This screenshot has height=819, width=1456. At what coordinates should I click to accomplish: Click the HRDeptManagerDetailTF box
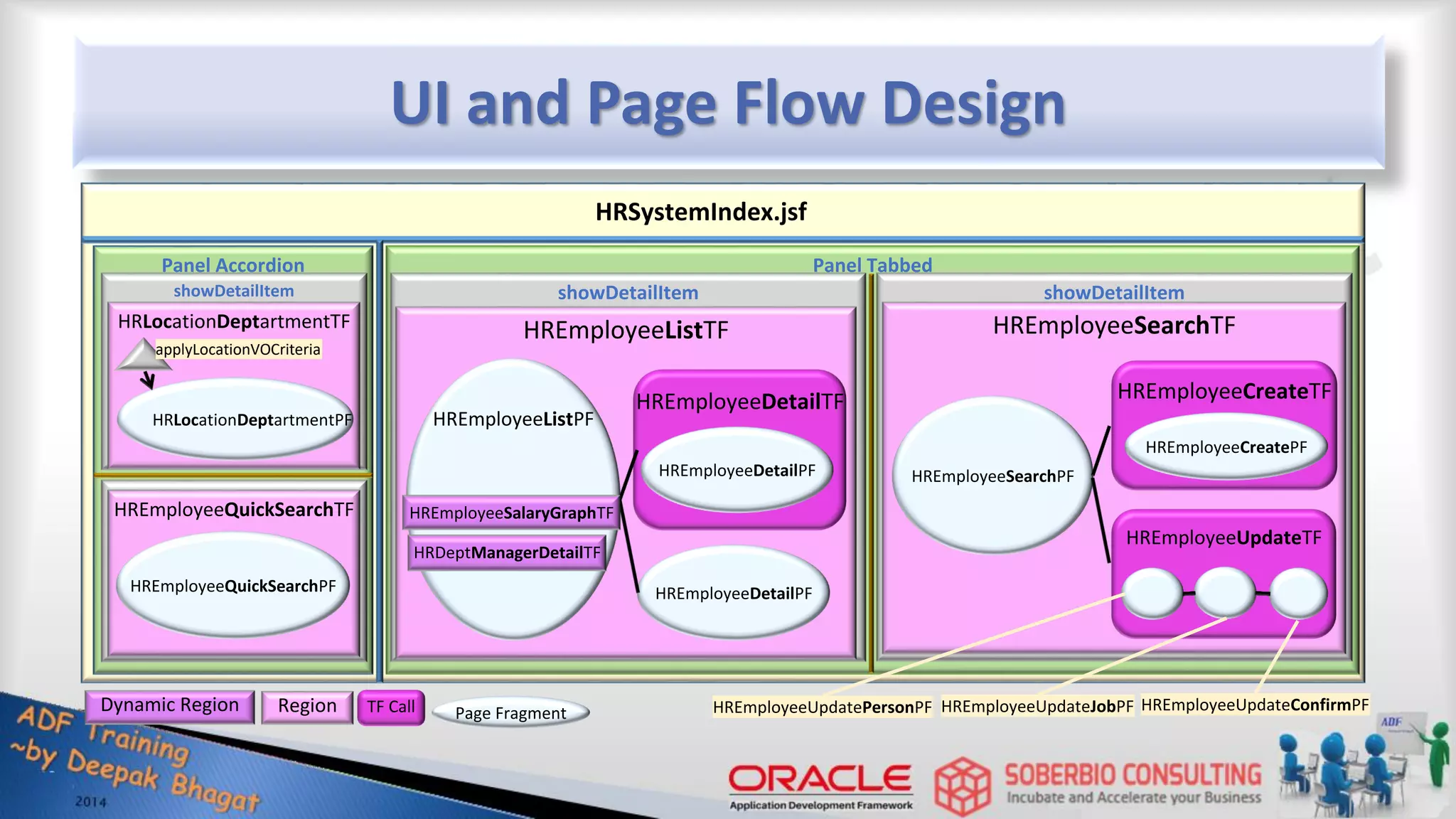pos(507,552)
